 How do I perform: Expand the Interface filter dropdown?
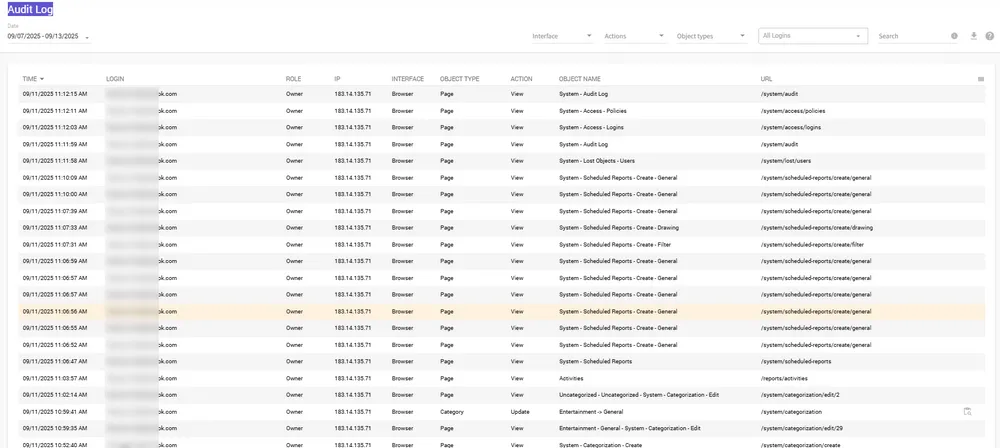[562, 36]
